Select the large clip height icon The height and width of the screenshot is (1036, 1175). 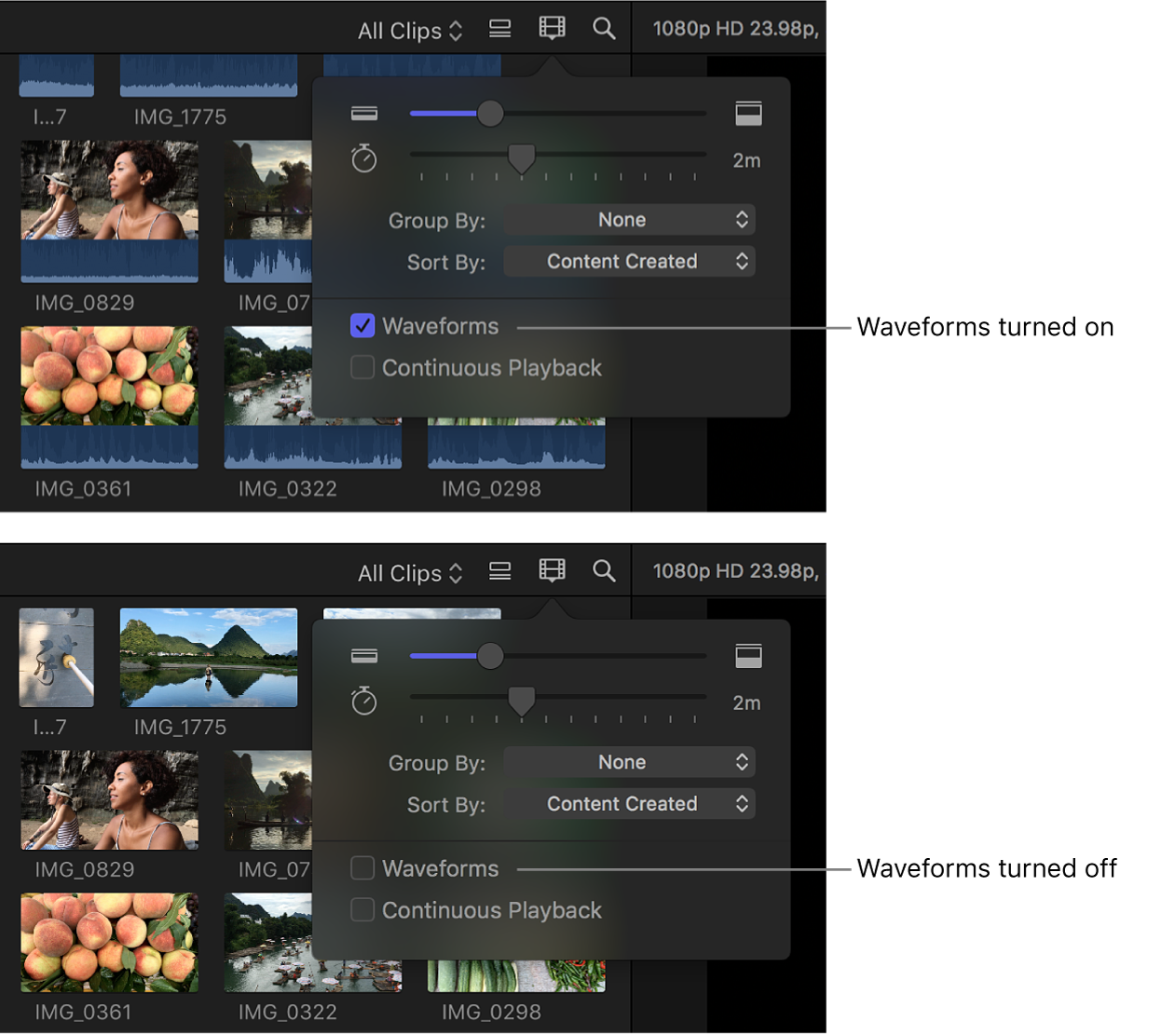point(748,113)
